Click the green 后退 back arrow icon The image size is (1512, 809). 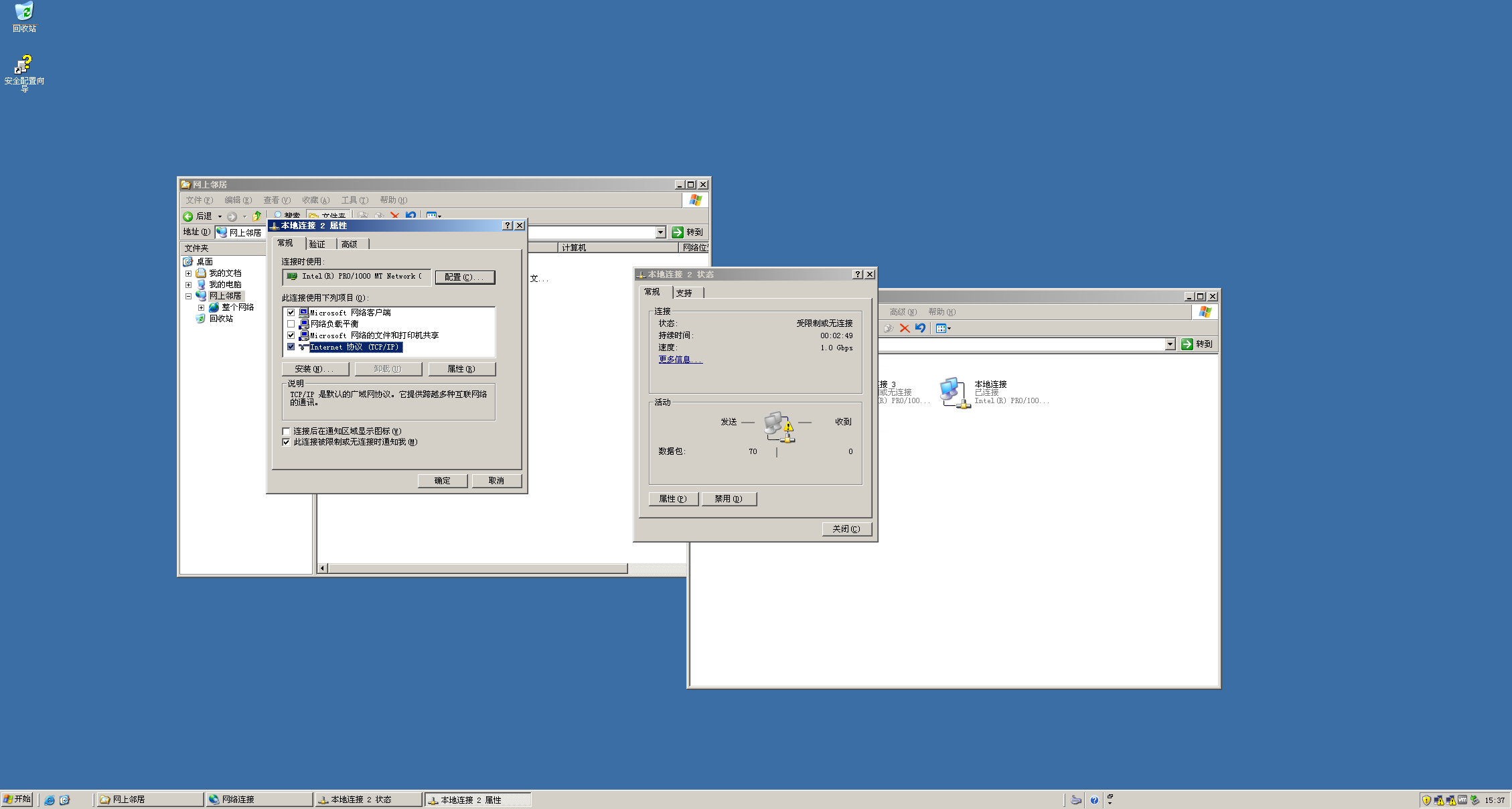(x=188, y=216)
